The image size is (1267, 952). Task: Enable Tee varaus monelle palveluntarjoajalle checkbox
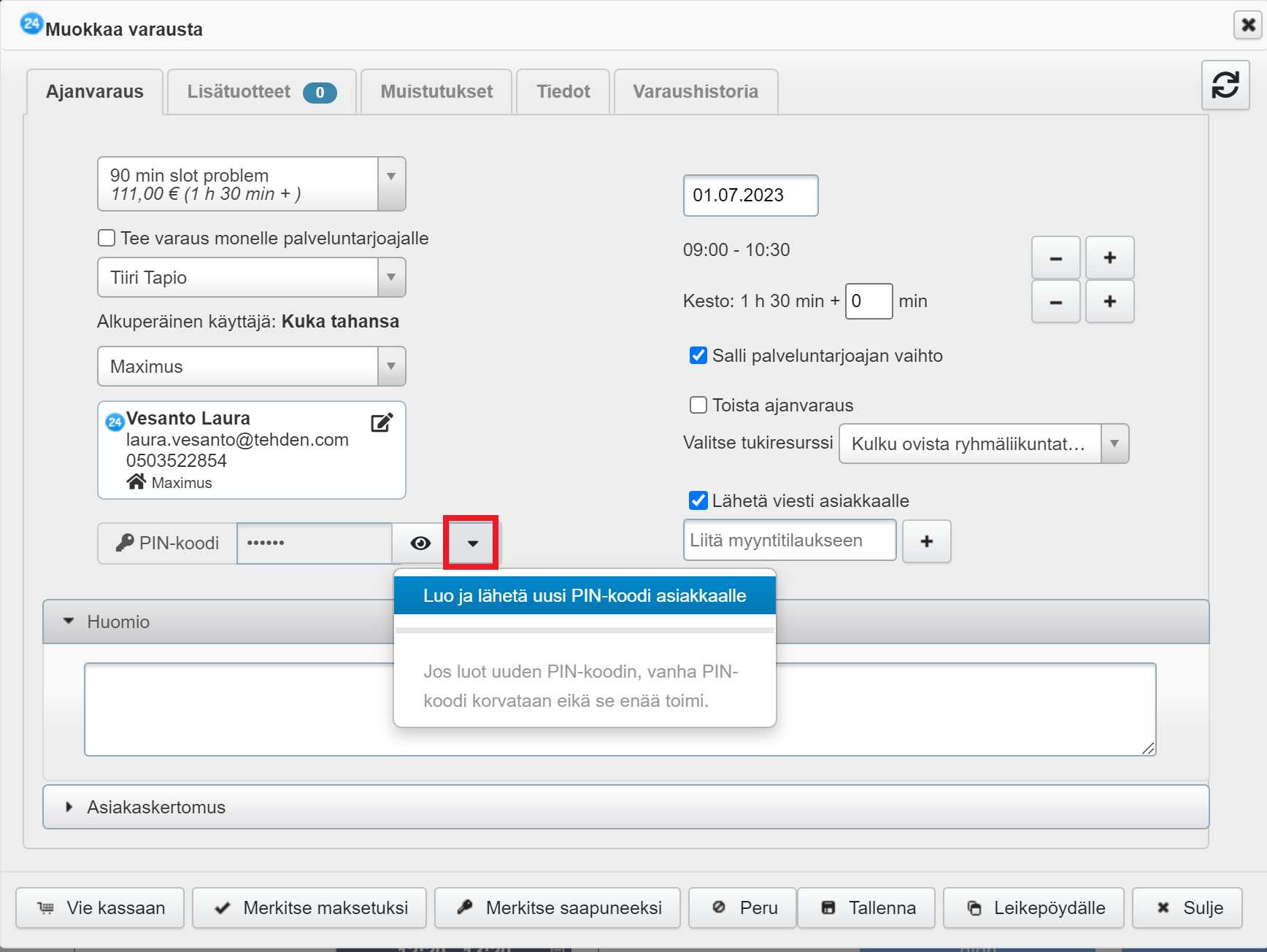(107, 239)
